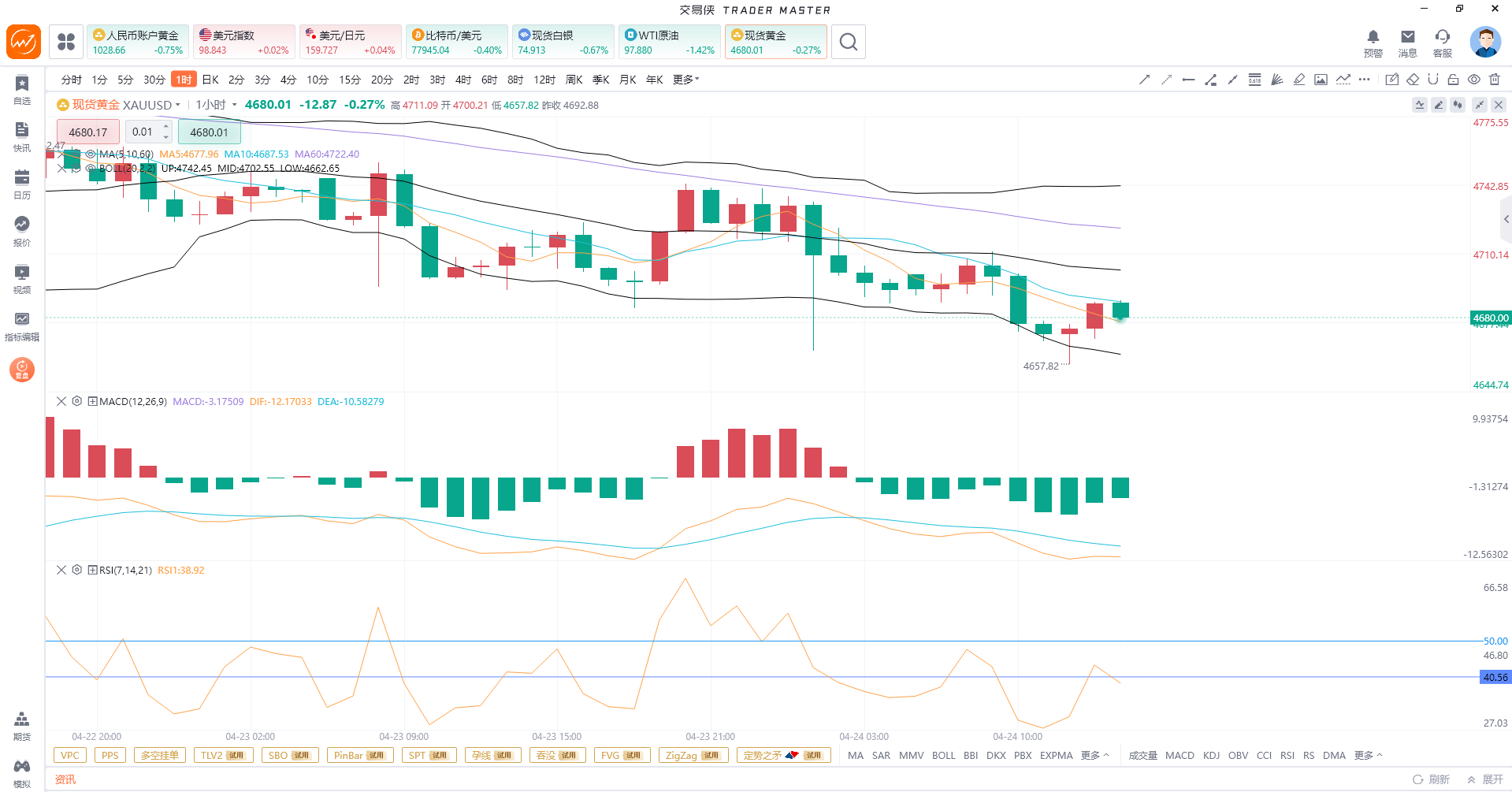1512x792 pixels.
Task: Select the solid arrow trend line tool
Action: (1145, 80)
